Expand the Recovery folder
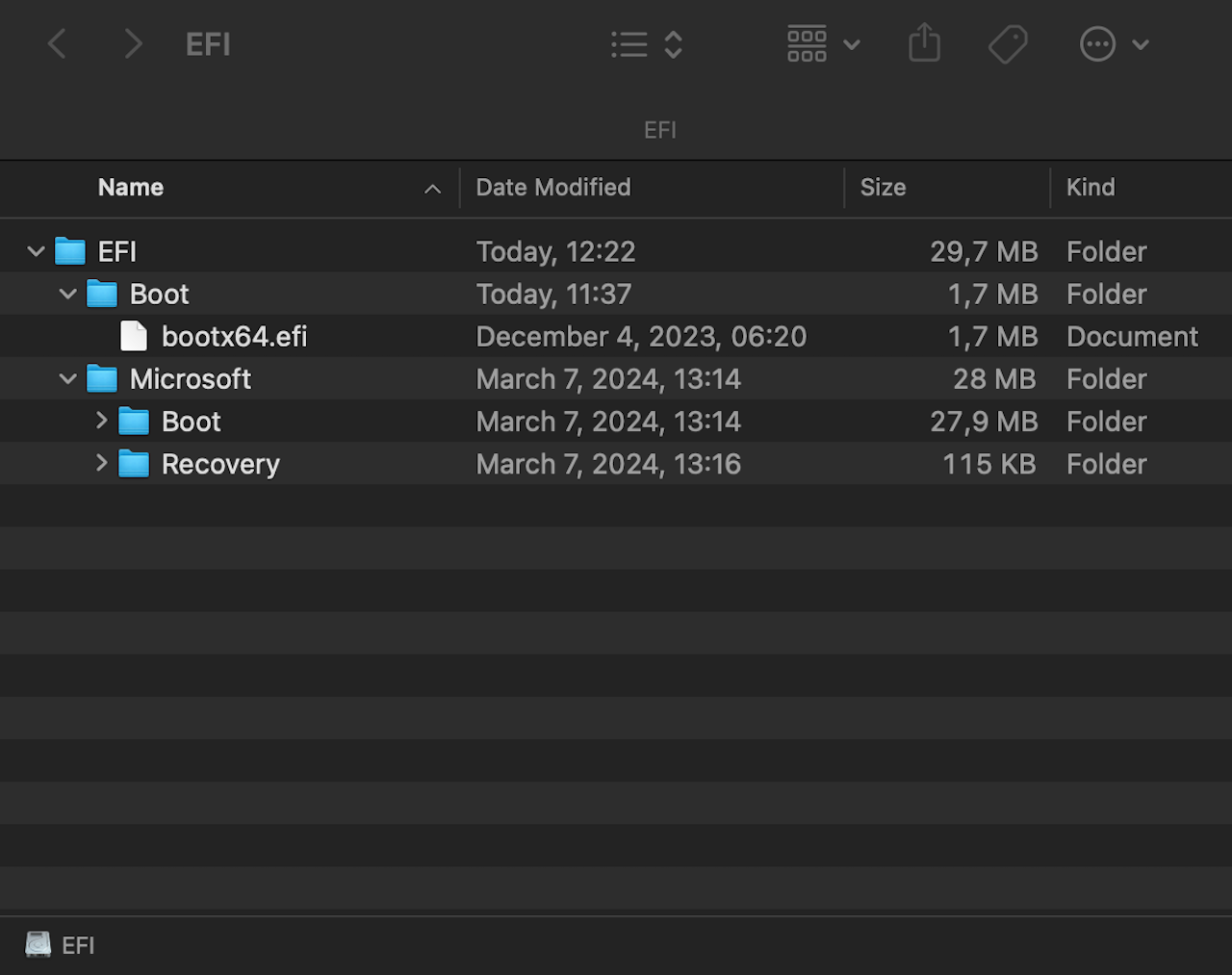This screenshot has width=1232, height=975. tap(101, 463)
